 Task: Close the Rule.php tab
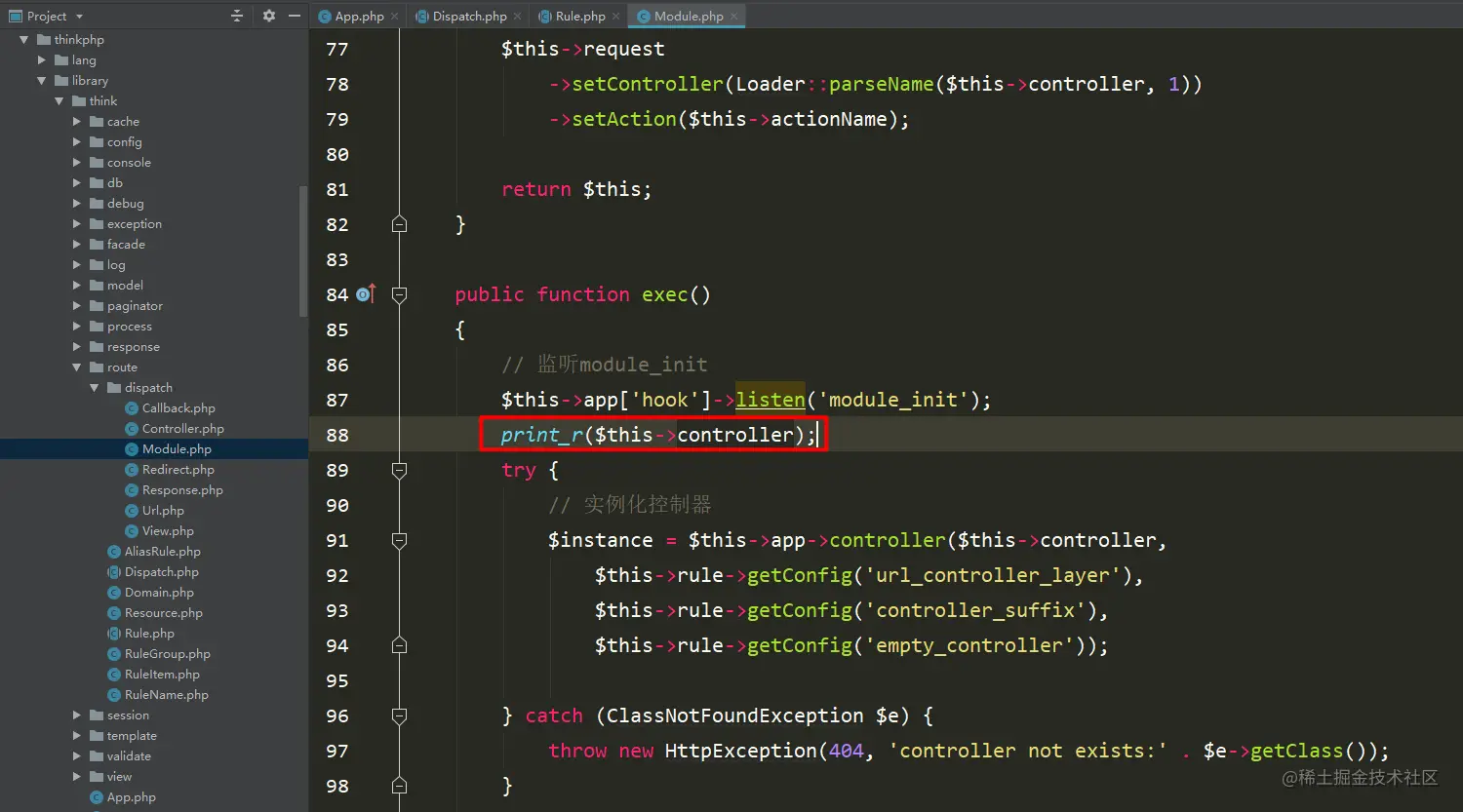pos(616,17)
